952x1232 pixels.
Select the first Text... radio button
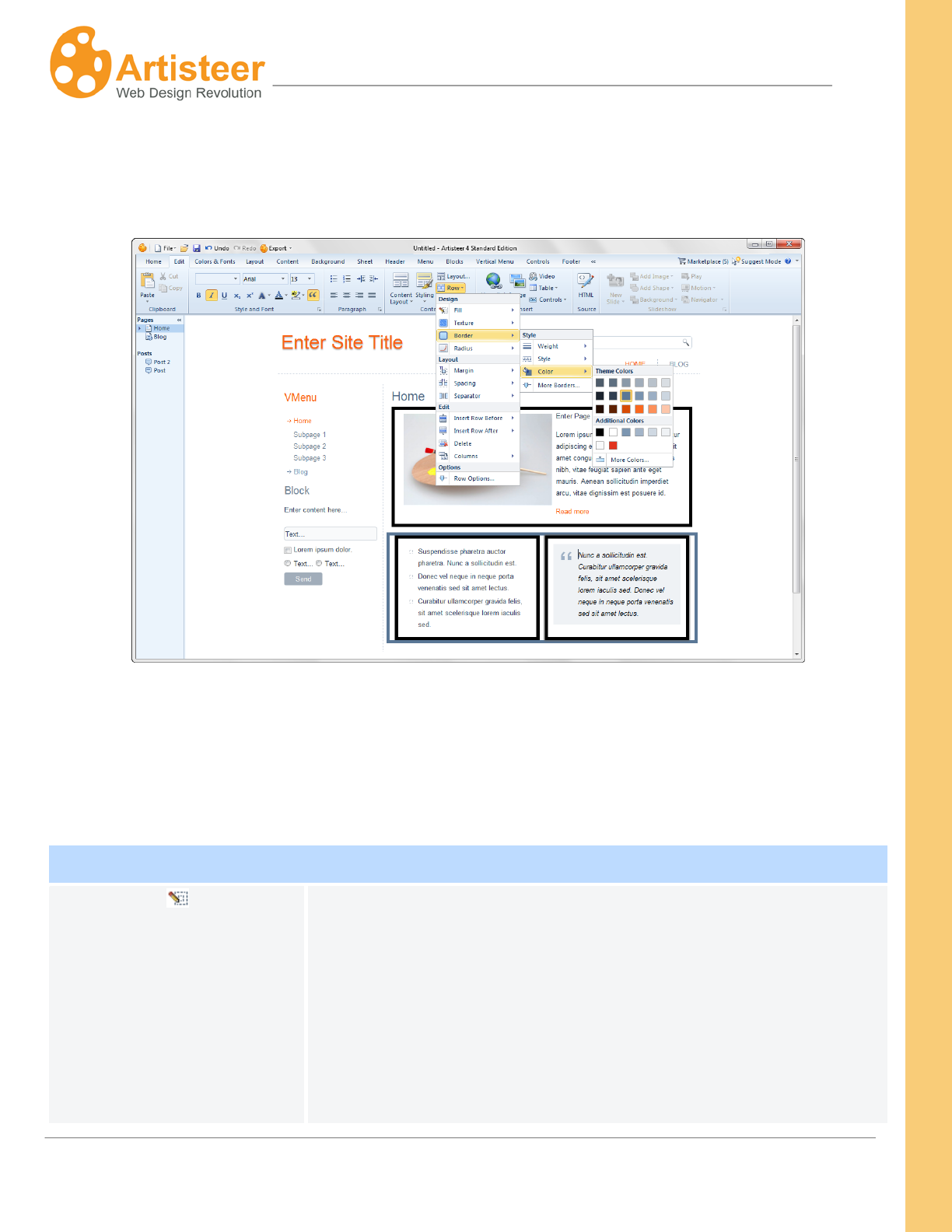point(288,563)
